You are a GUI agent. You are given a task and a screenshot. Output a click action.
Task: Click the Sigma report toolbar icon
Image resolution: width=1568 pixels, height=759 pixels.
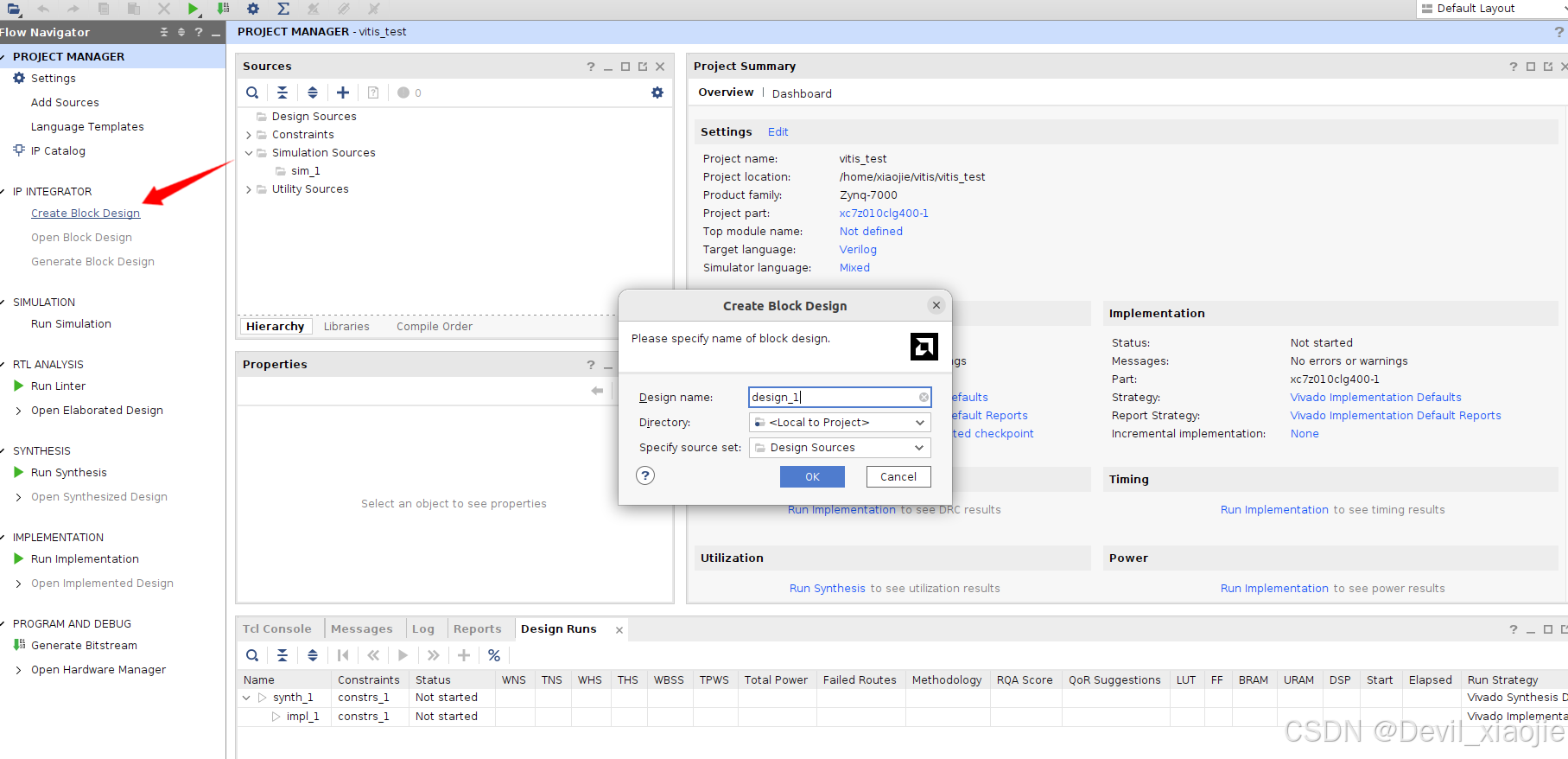tap(283, 9)
